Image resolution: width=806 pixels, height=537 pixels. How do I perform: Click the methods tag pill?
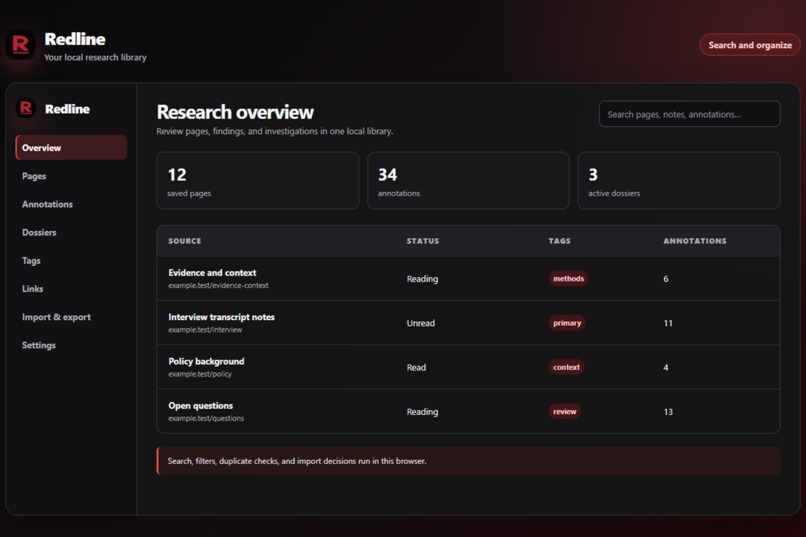568,279
